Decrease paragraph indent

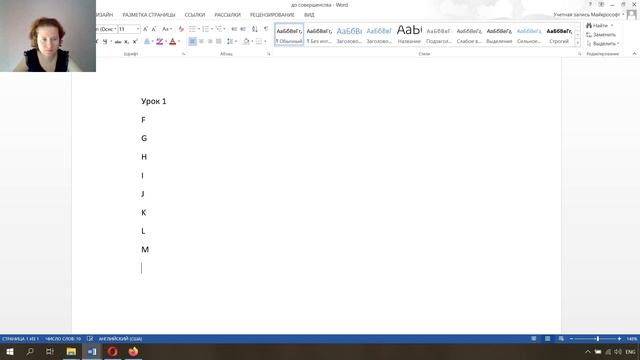(234, 29)
